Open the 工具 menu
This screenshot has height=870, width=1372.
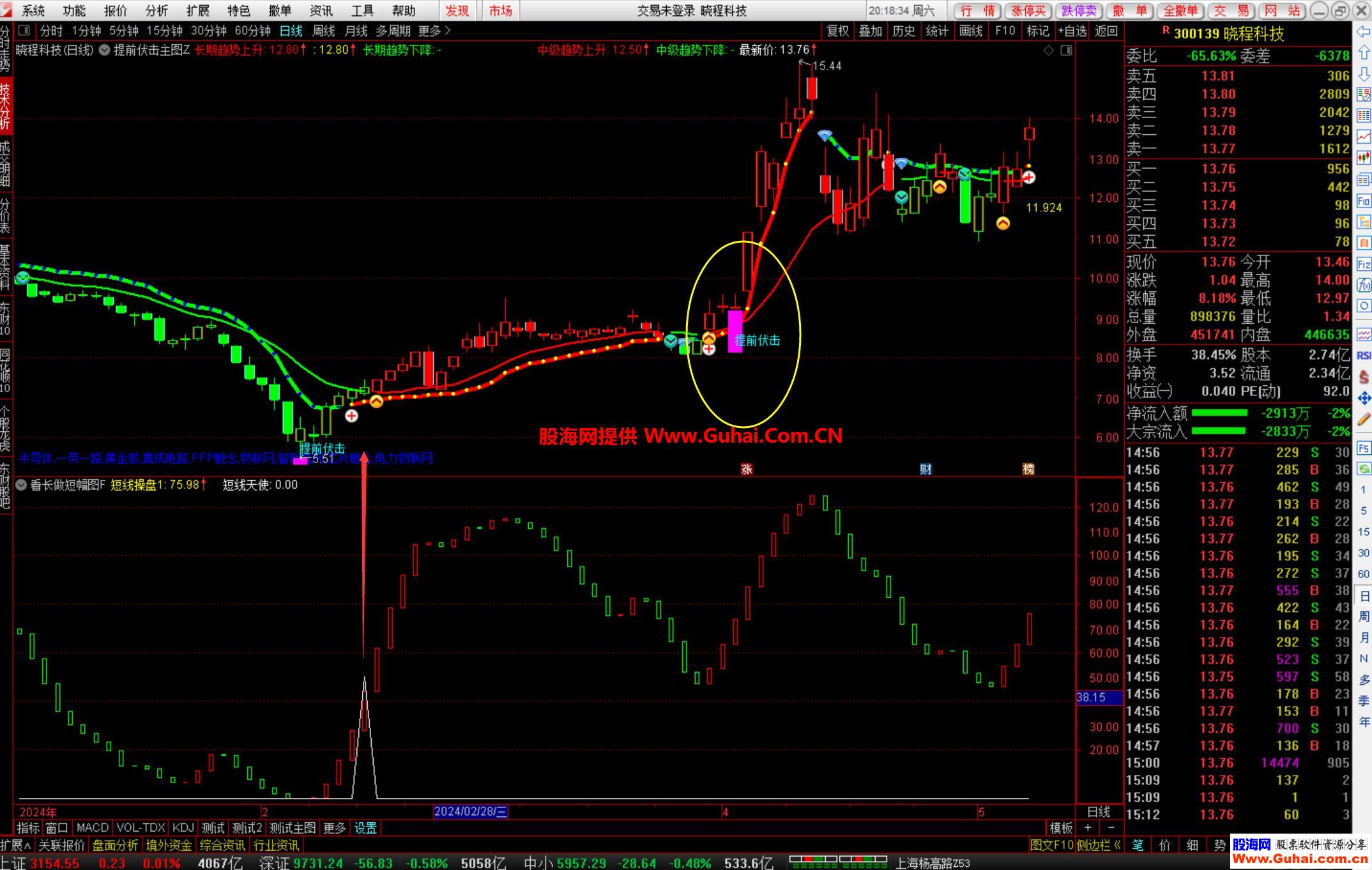tap(362, 10)
